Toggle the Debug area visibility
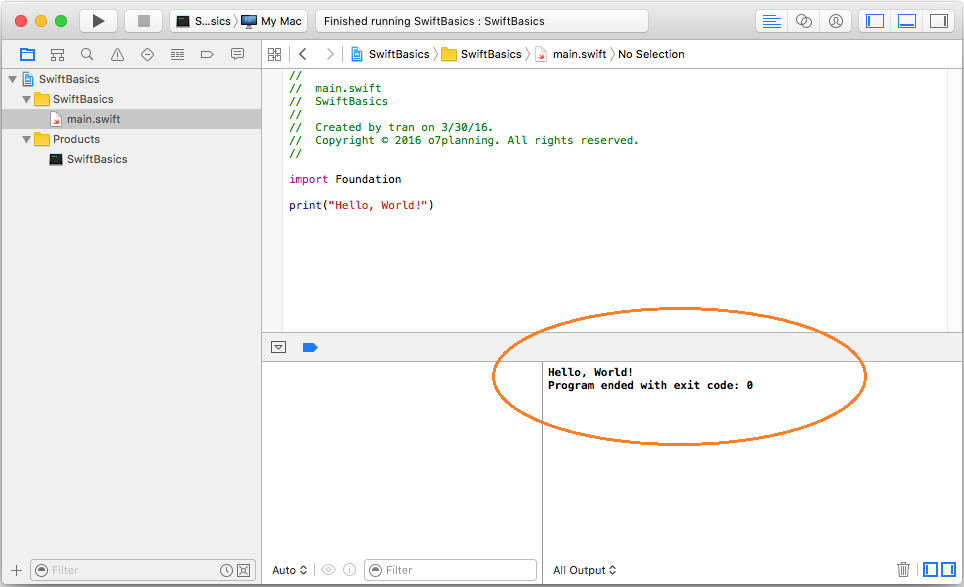This screenshot has width=964, height=587. [x=907, y=21]
